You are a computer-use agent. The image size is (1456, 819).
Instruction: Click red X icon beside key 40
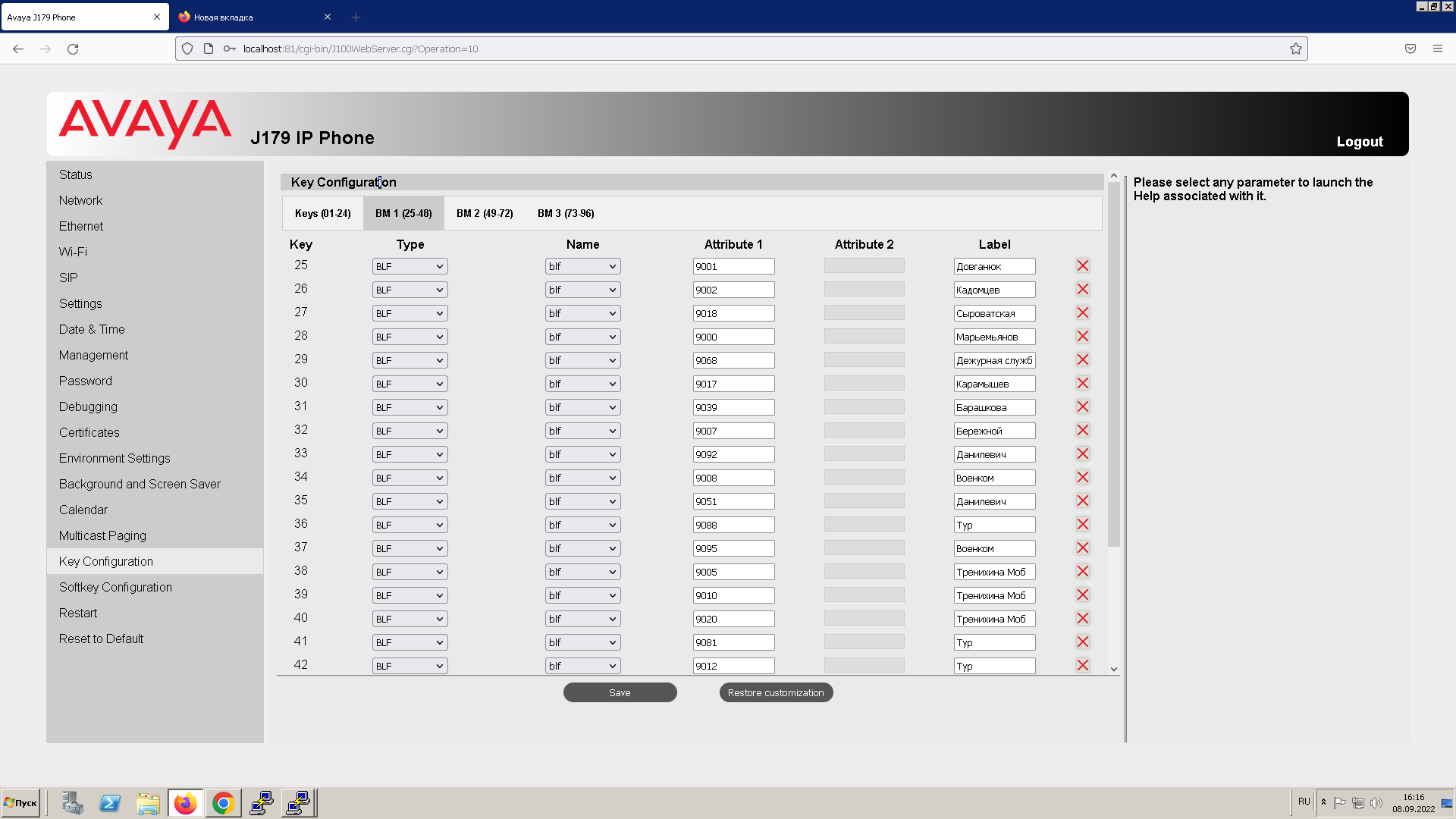[x=1082, y=619]
